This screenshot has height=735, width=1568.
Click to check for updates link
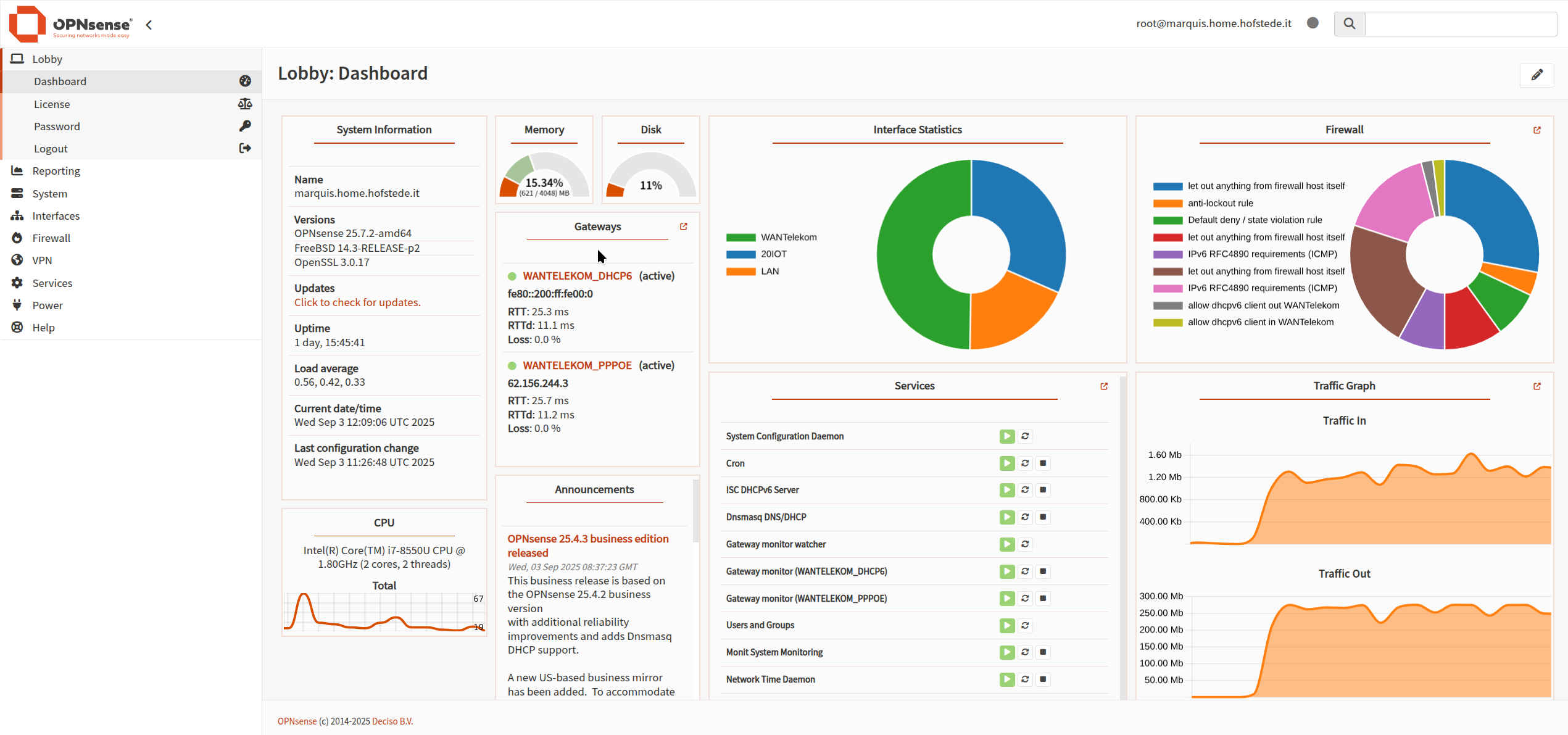point(357,302)
